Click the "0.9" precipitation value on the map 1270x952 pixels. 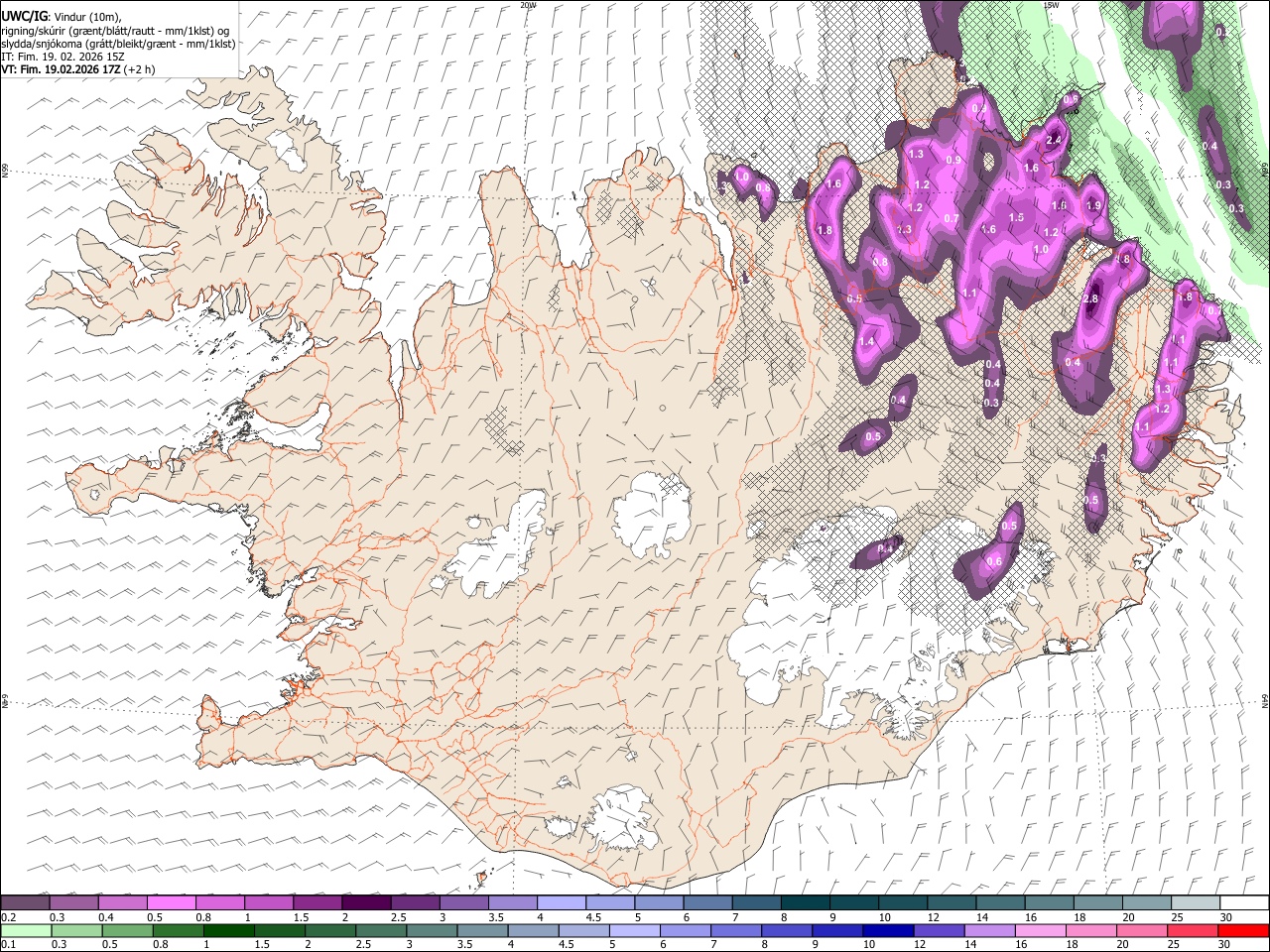coord(953,161)
